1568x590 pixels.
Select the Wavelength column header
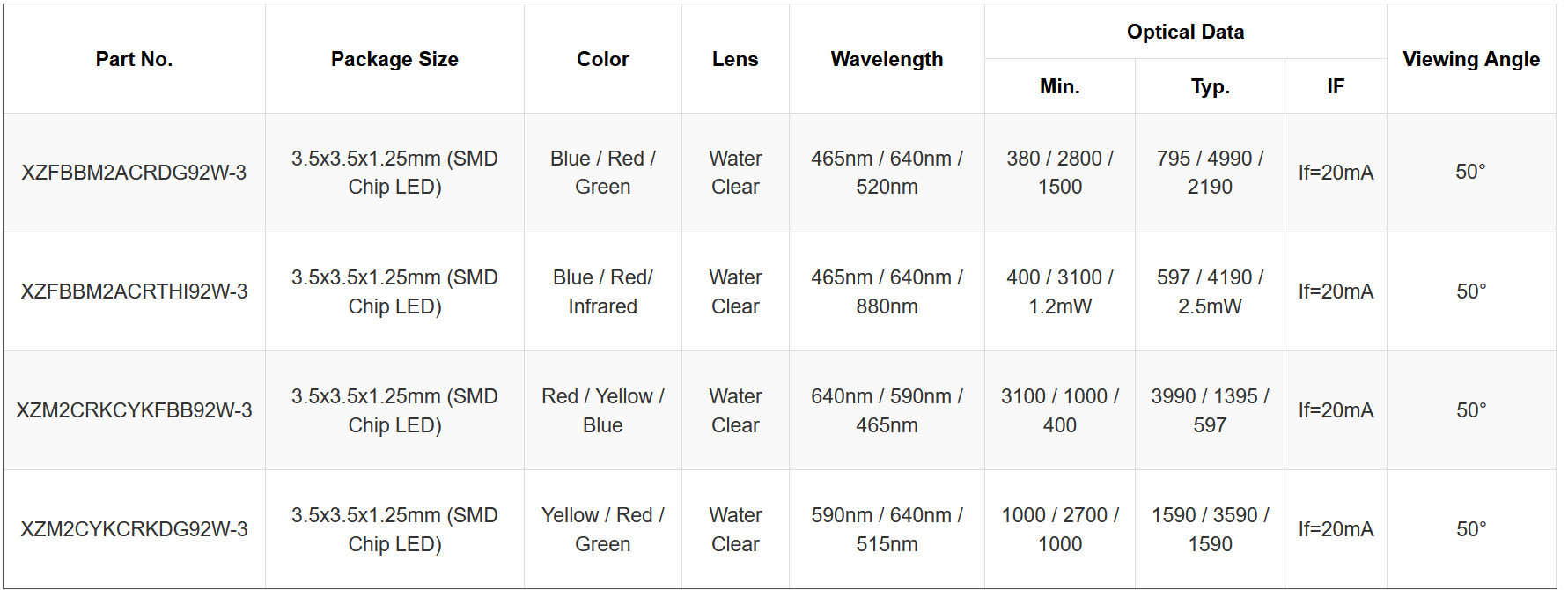click(x=887, y=59)
